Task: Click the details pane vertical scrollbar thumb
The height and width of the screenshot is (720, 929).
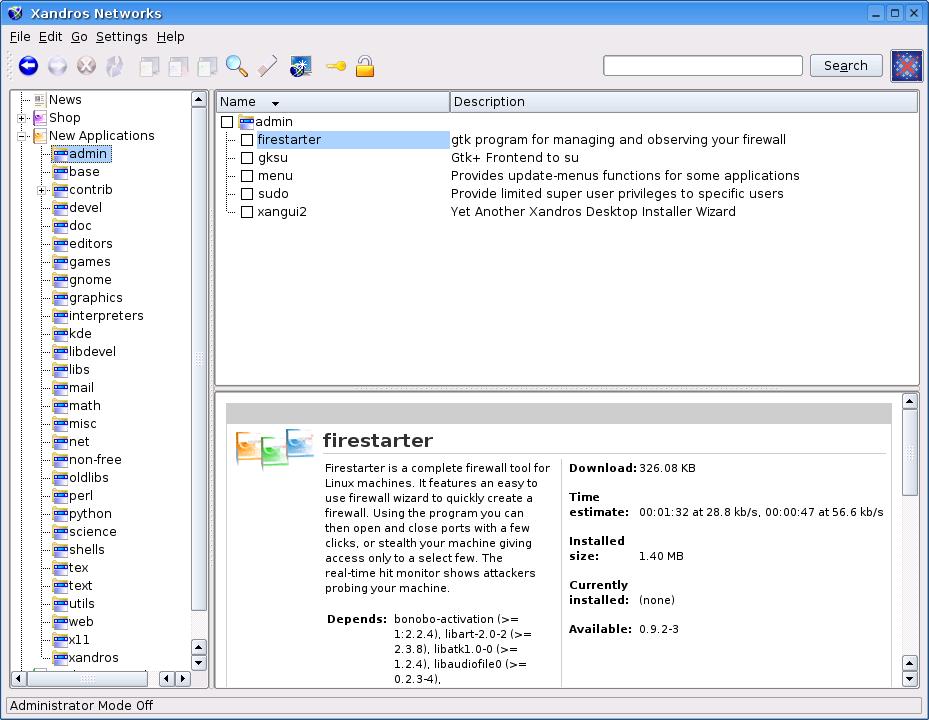Action: pyautogui.click(x=909, y=452)
